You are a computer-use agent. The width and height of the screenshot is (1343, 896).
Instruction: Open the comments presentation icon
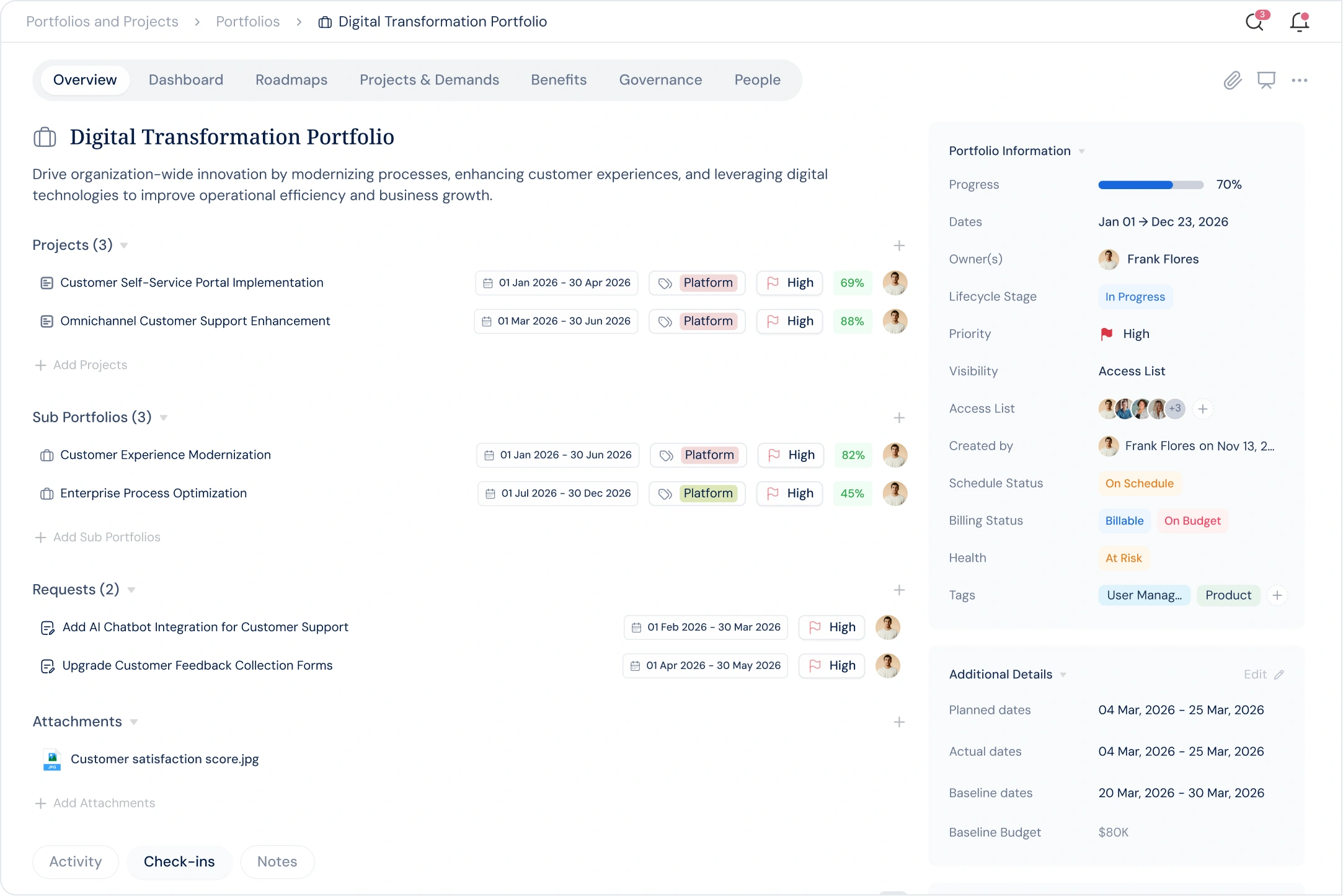[1266, 80]
